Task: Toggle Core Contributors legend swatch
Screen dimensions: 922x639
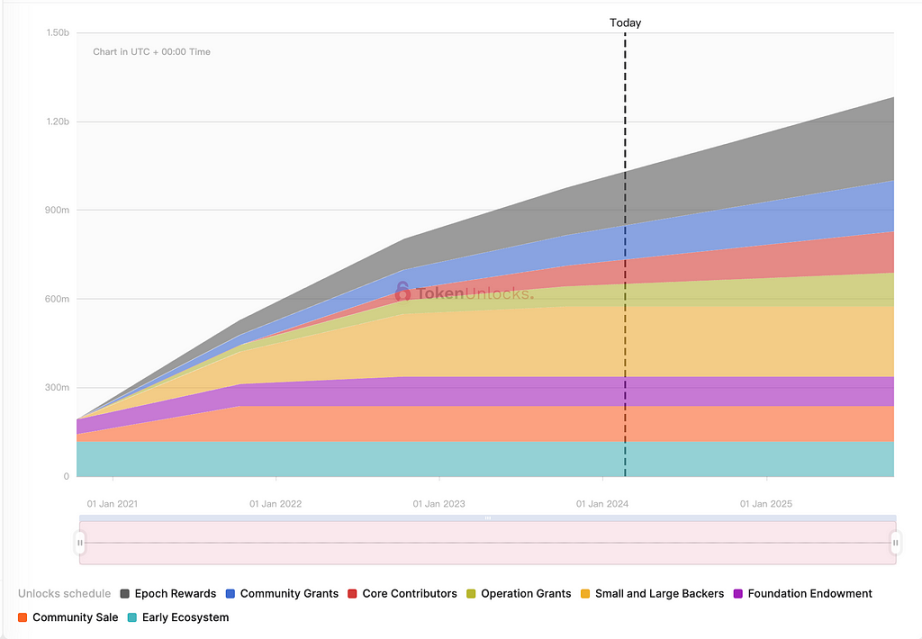Action: 352,594
